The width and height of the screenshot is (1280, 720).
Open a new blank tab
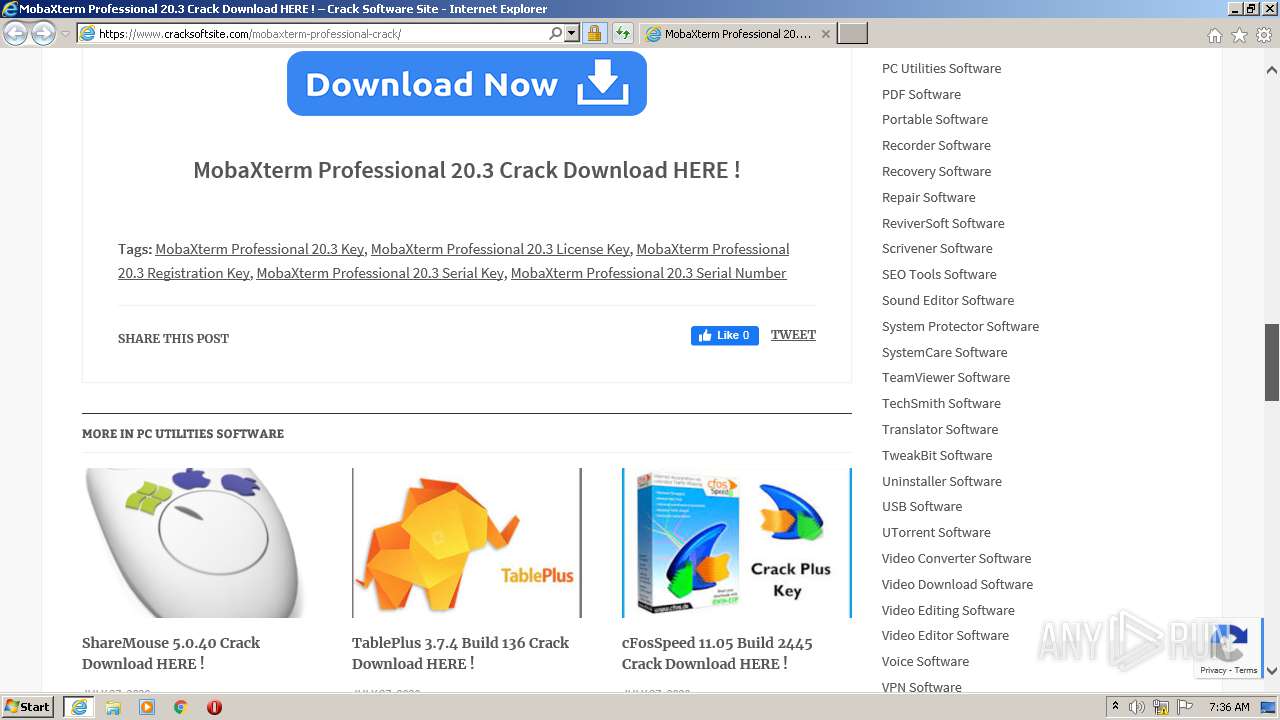click(852, 34)
